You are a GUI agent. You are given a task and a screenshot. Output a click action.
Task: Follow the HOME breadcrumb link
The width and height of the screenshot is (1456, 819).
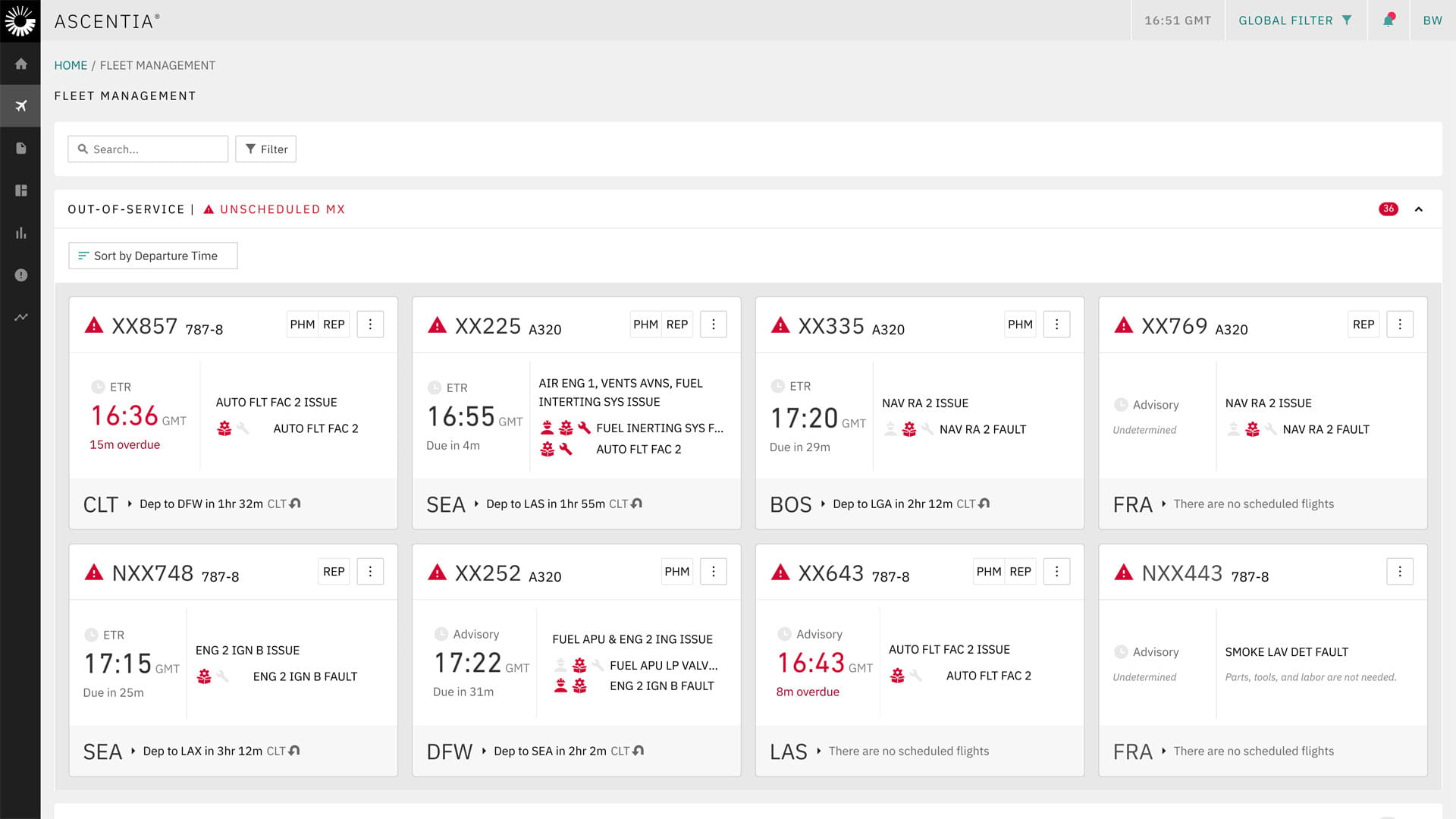(x=71, y=65)
